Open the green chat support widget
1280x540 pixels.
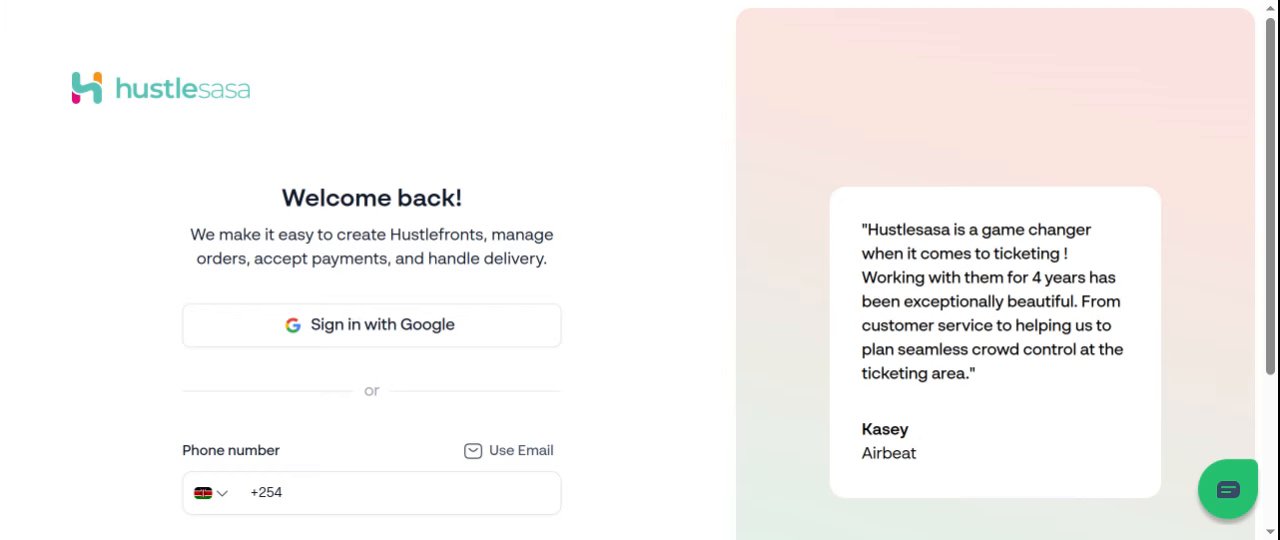[1228, 489]
